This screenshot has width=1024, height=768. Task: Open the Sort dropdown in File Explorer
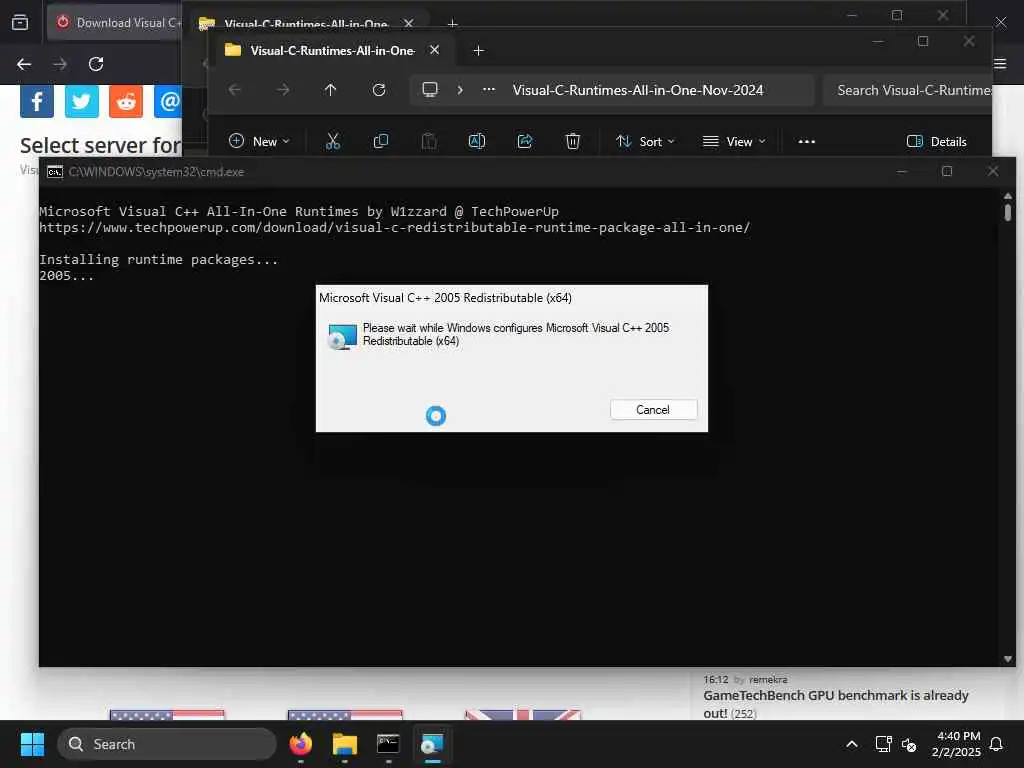pos(645,141)
